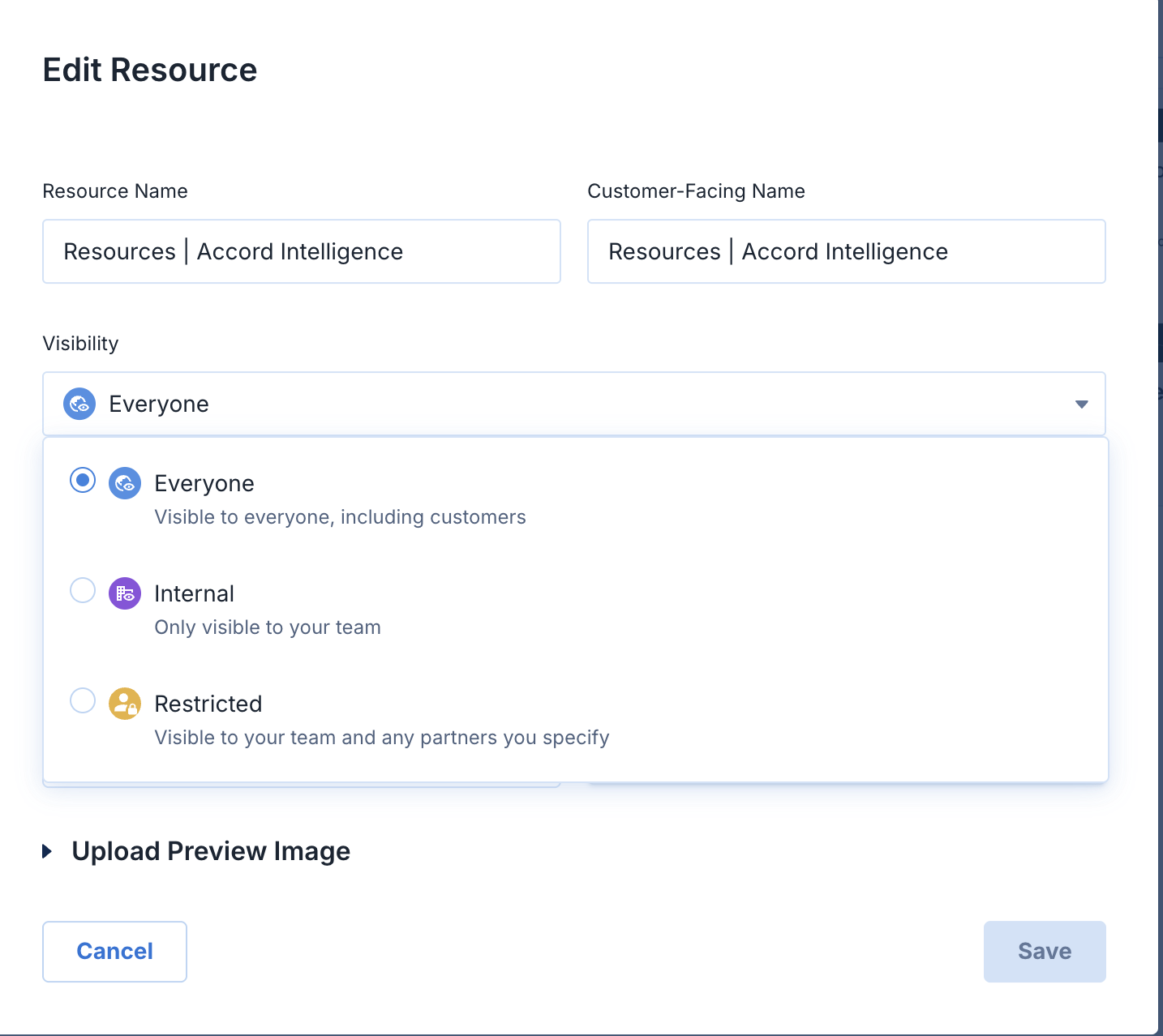Click the globe icon in the Visibility field
Image resolution: width=1163 pixels, height=1036 pixels.
[79, 404]
